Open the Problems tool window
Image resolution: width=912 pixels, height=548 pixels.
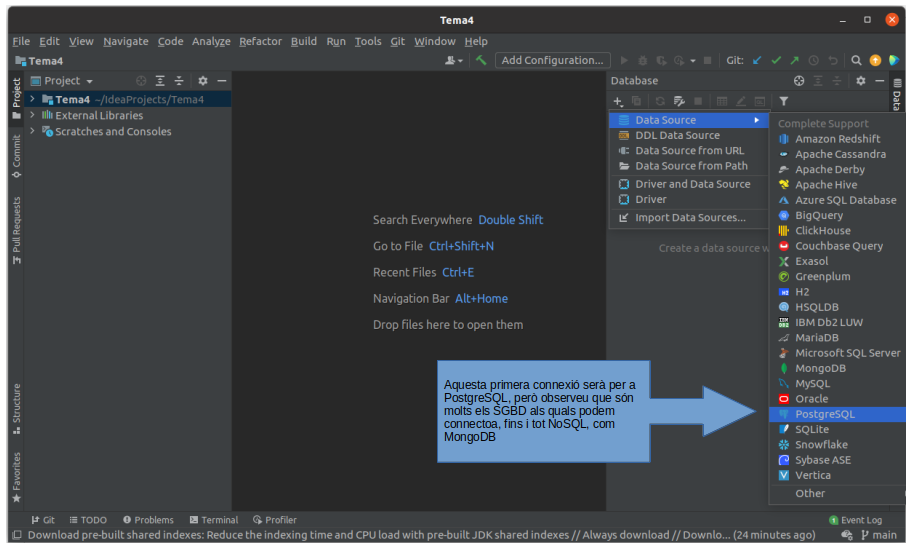point(148,519)
